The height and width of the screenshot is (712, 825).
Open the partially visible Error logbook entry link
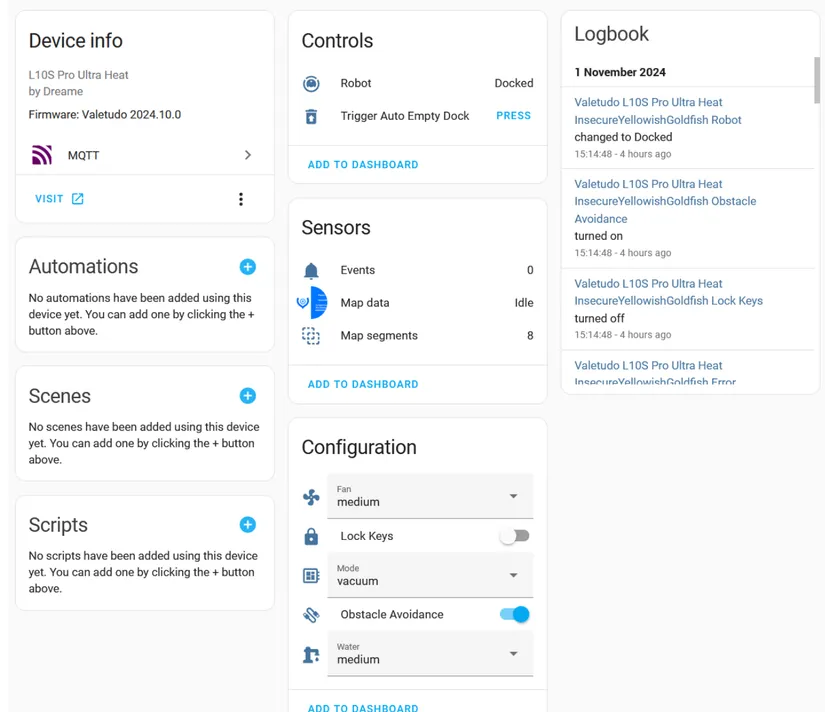pyautogui.click(x=655, y=374)
